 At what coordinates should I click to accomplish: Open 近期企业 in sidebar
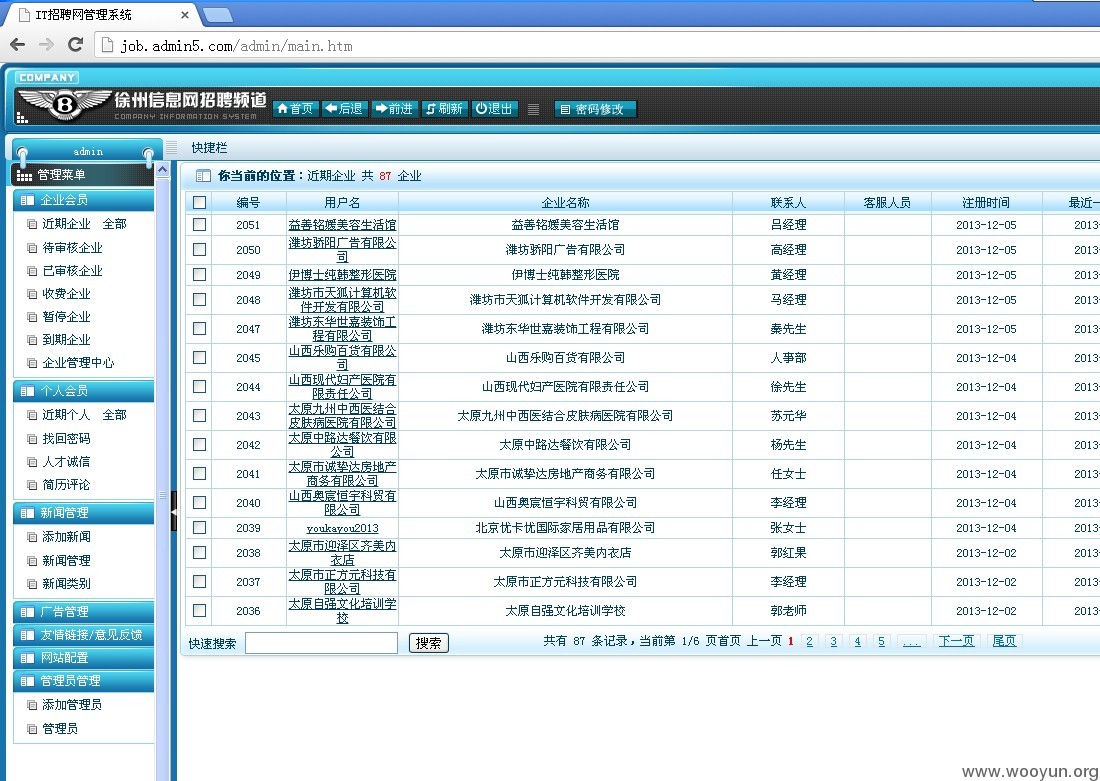pyautogui.click(x=66, y=224)
